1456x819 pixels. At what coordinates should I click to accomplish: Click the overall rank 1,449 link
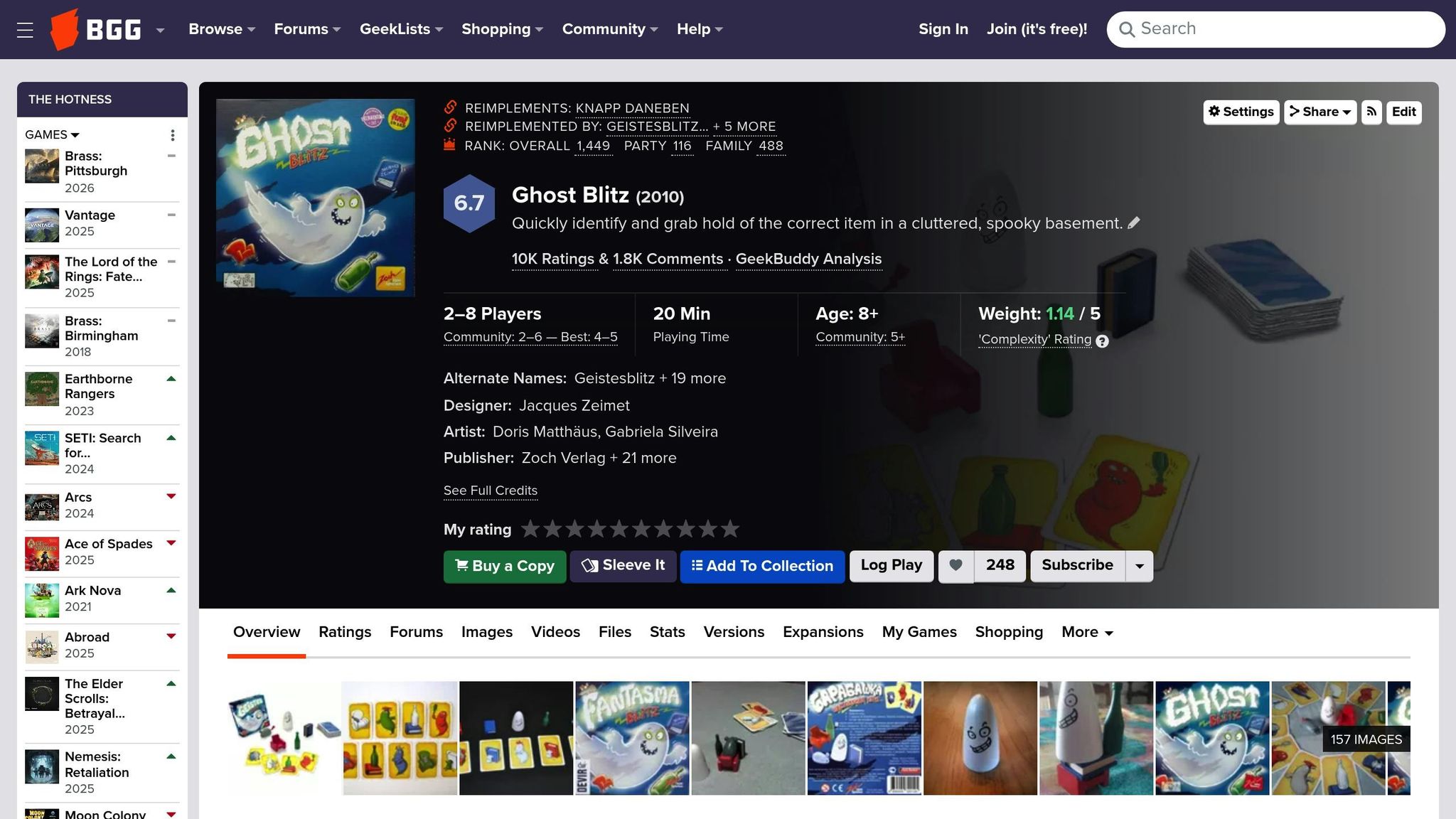point(593,146)
